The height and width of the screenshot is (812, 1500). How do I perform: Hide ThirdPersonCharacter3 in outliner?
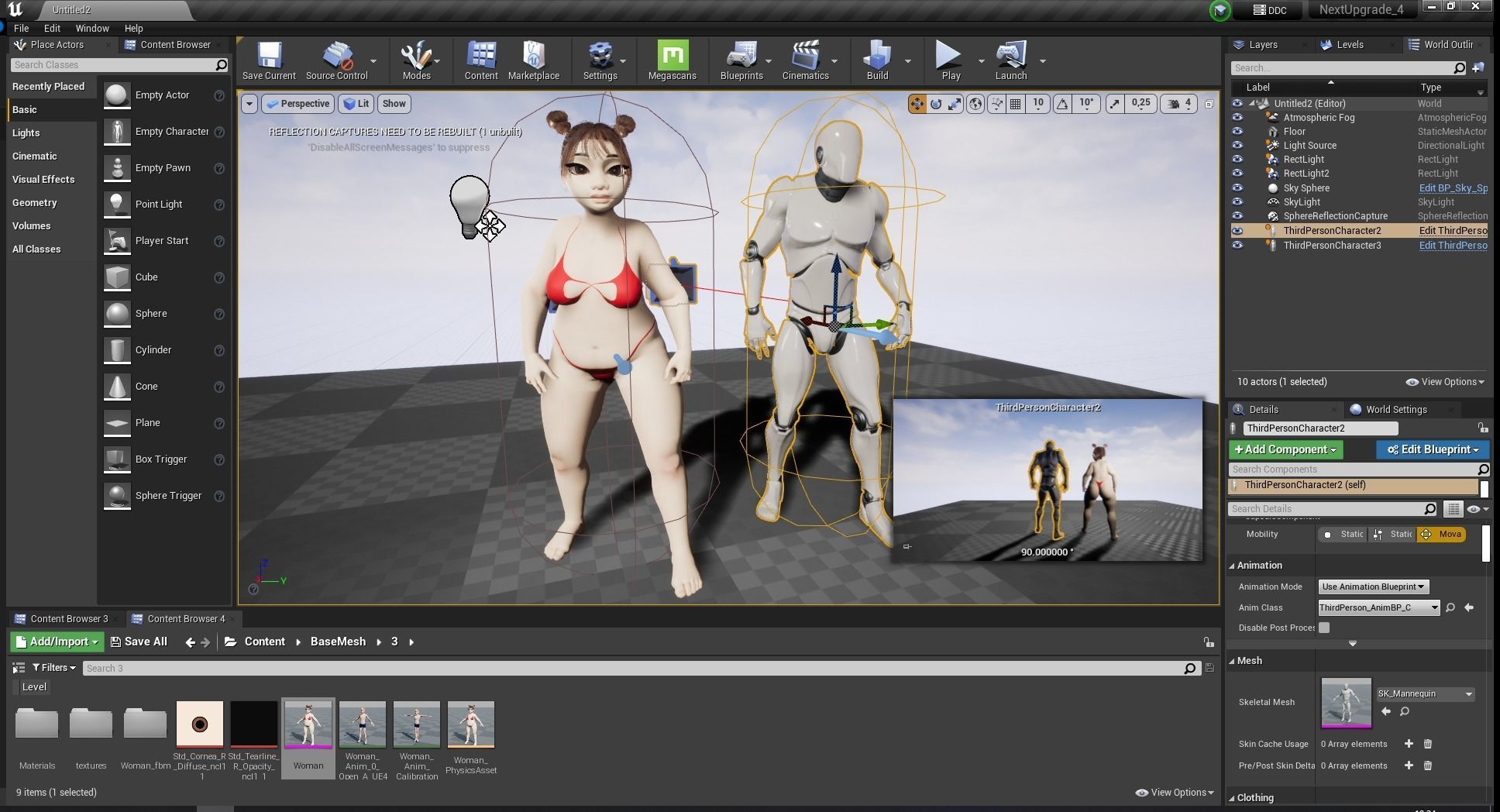click(x=1237, y=246)
